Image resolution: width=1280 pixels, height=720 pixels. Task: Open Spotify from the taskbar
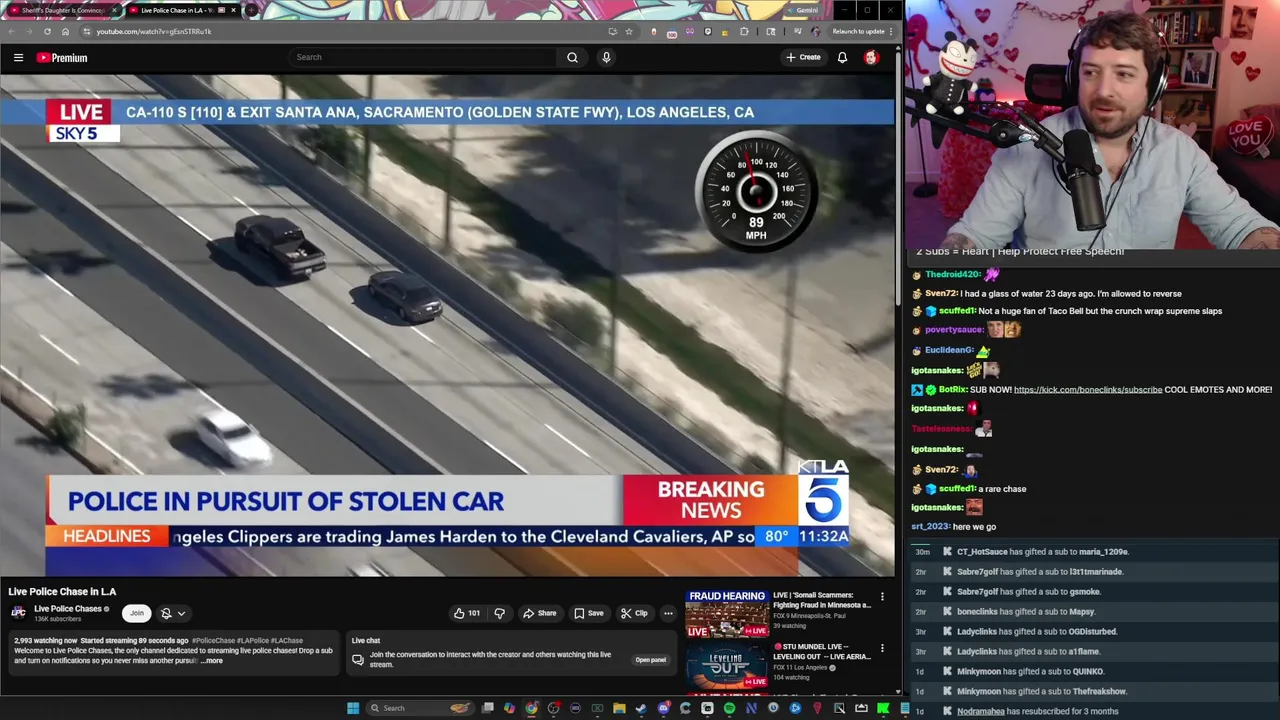[729, 708]
